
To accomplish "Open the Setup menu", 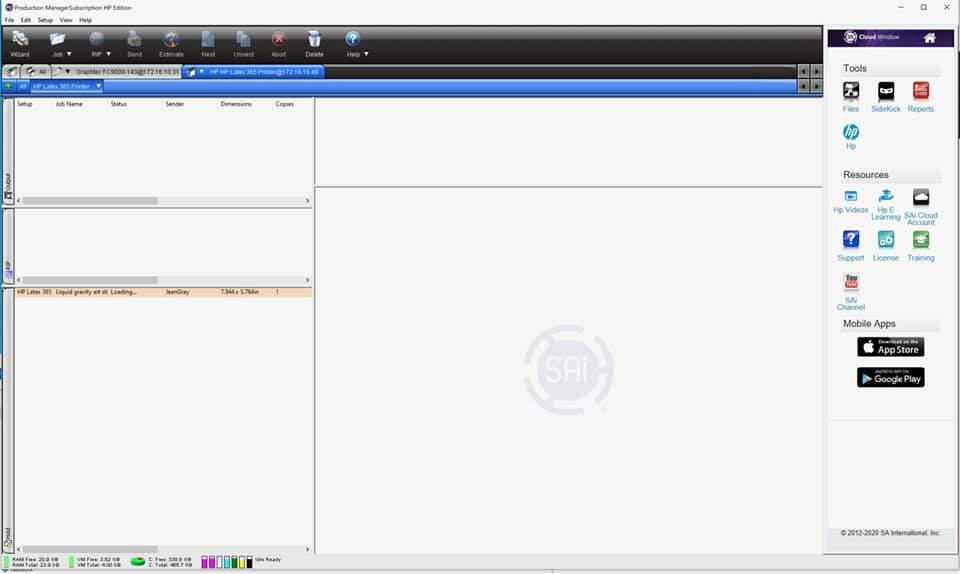I will [x=45, y=20].
